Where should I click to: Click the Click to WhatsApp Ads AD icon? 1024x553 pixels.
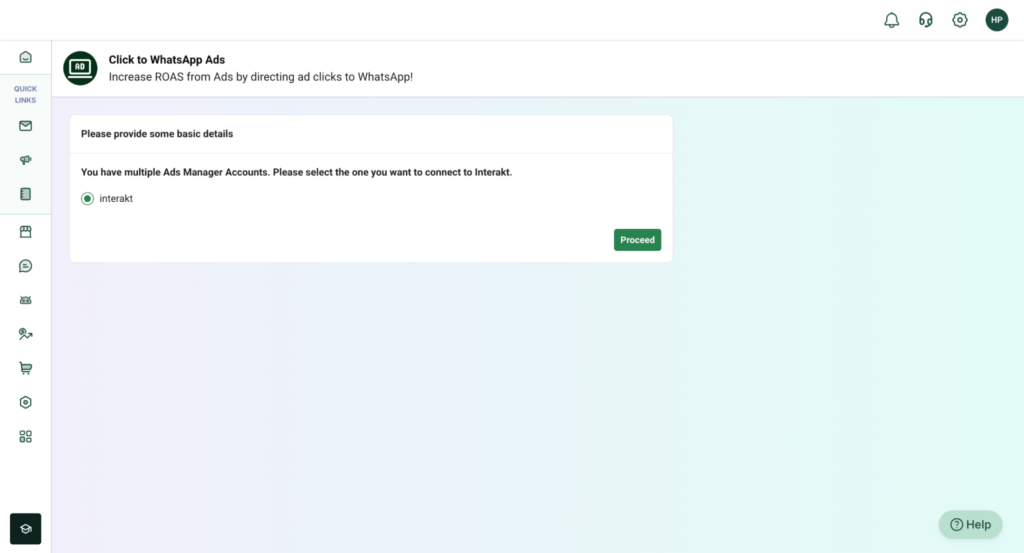80,68
